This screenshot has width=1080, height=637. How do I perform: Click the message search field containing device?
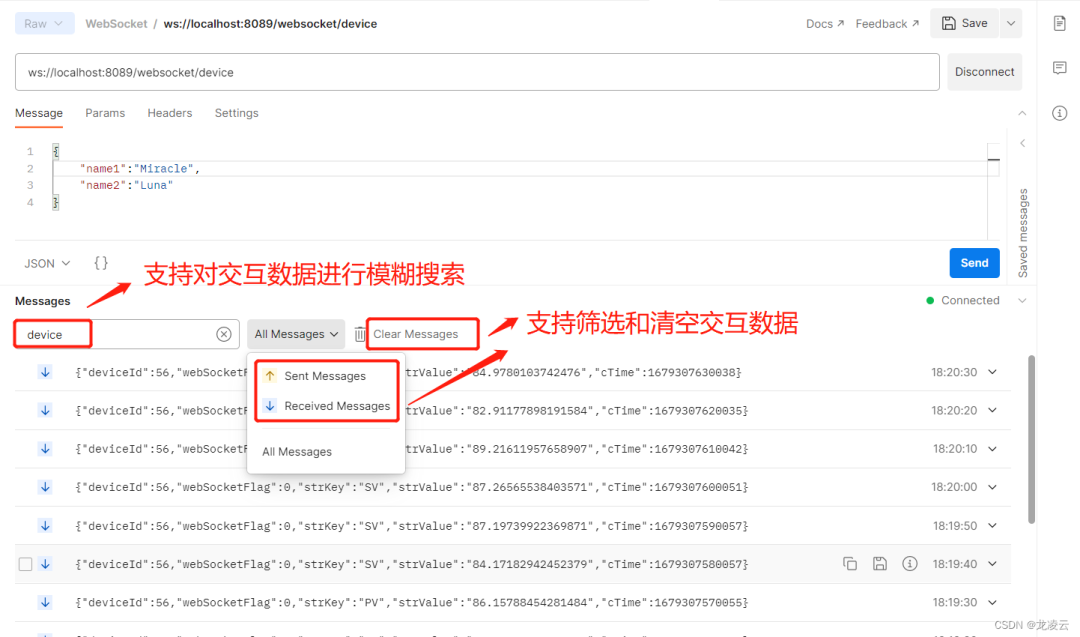click(x=126, y=334)
